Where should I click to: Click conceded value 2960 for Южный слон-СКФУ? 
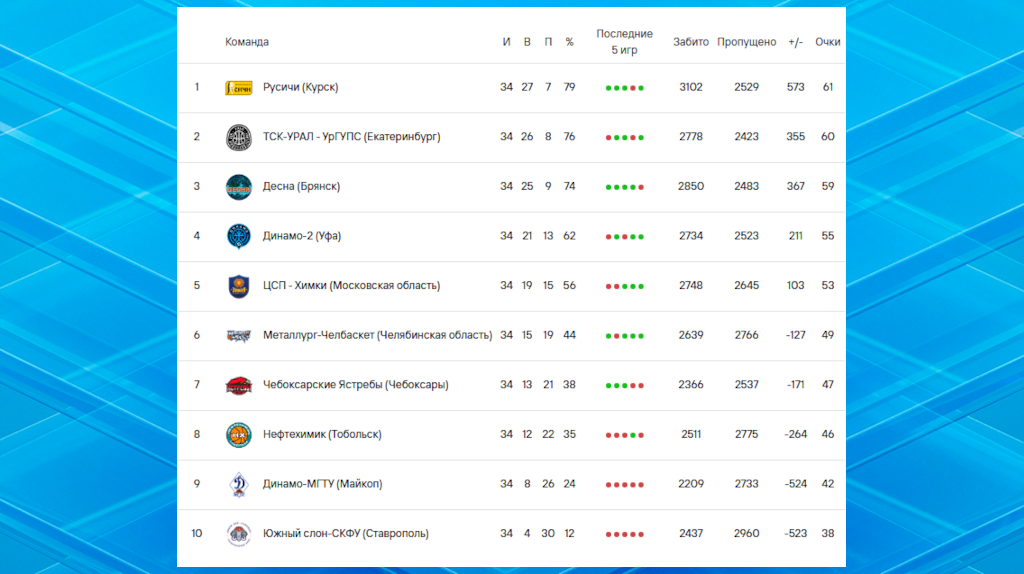746,534
